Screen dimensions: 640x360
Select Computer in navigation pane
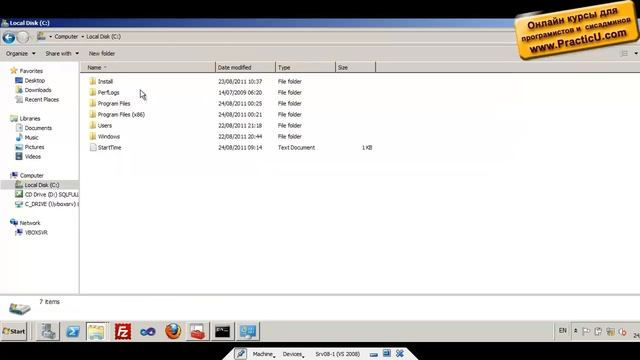click(x=27, y=176)
